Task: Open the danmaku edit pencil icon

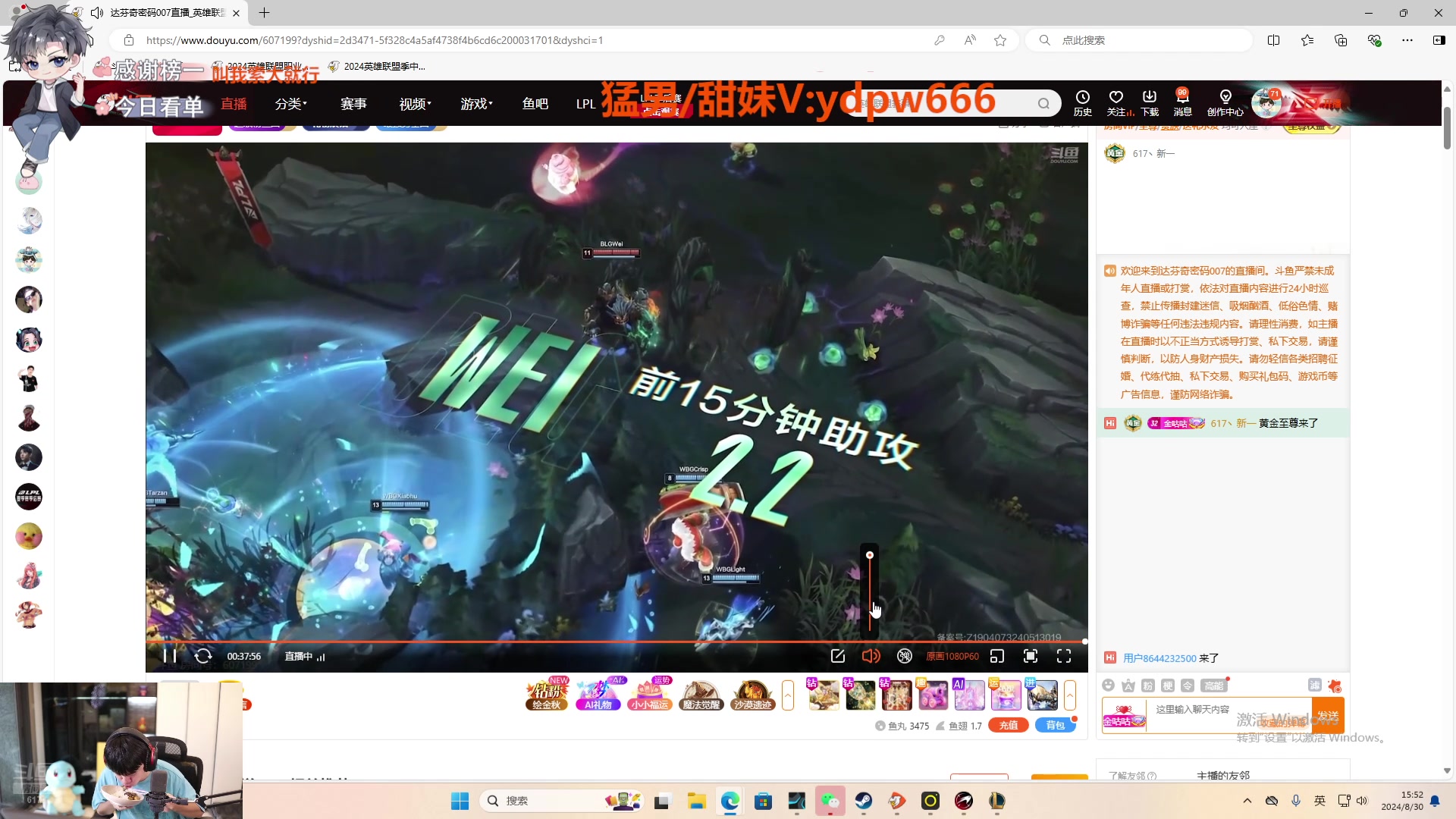Action: pos(838,656)
